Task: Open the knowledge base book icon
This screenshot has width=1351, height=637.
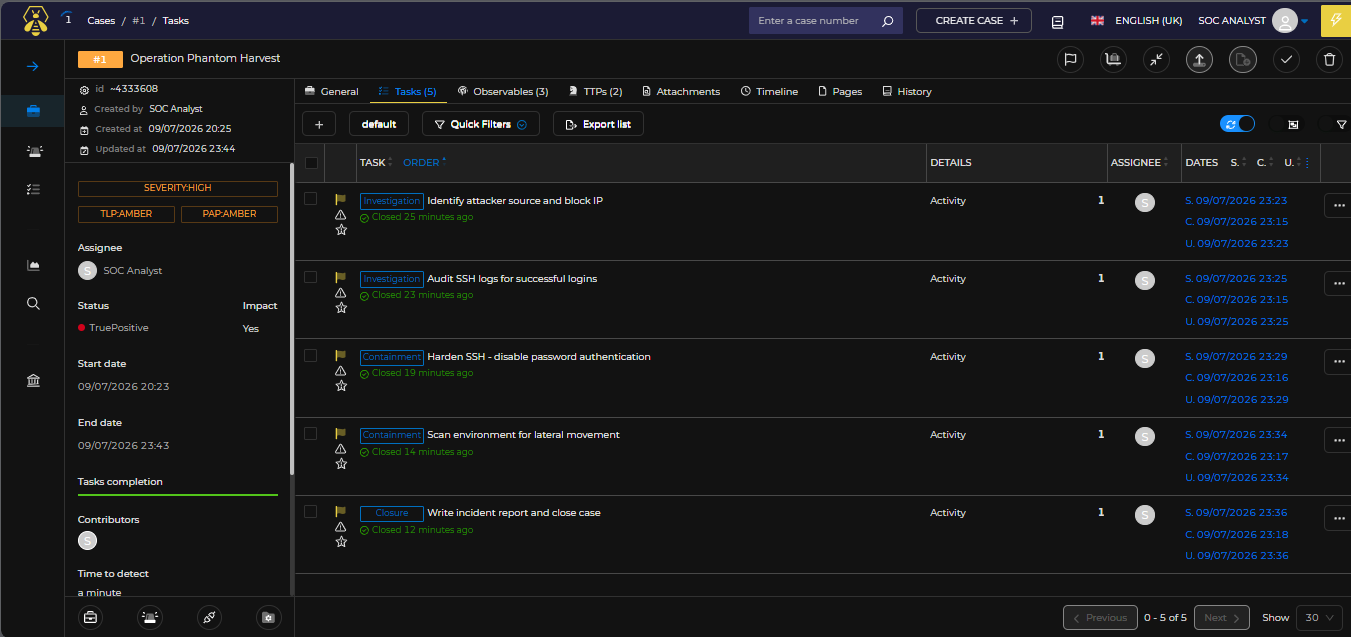Action: (x=1058, y=21)
